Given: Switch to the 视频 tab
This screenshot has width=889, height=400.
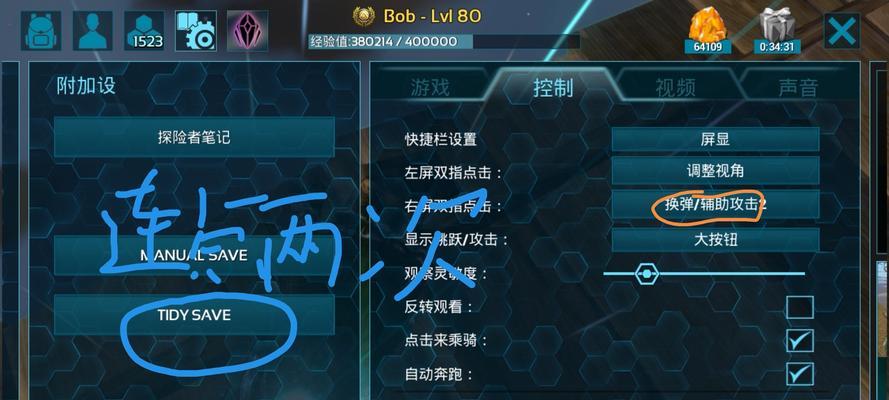Looking at the screenshot, I should (x=675, y=87).
